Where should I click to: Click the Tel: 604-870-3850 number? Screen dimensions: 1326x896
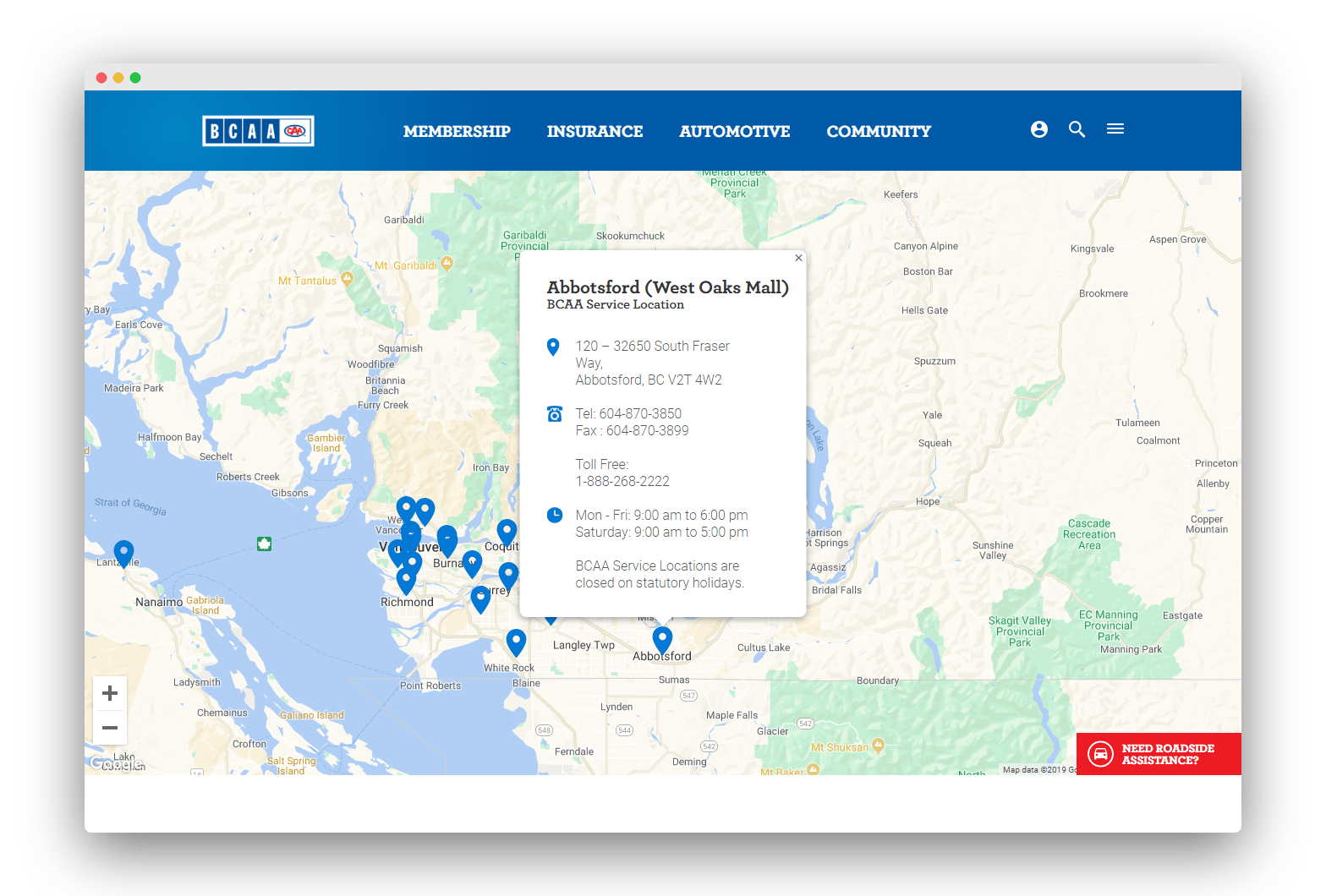pos(628,413)
